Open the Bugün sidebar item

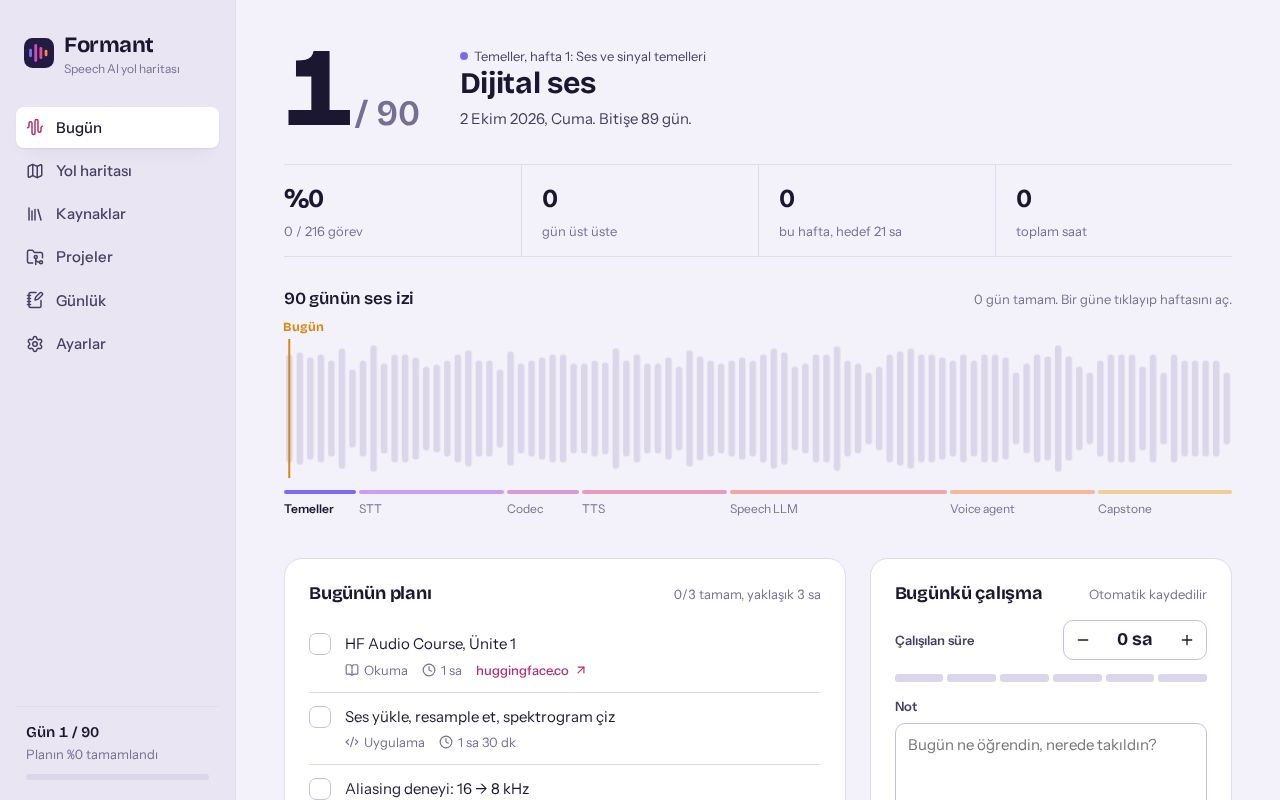[117, 127]
